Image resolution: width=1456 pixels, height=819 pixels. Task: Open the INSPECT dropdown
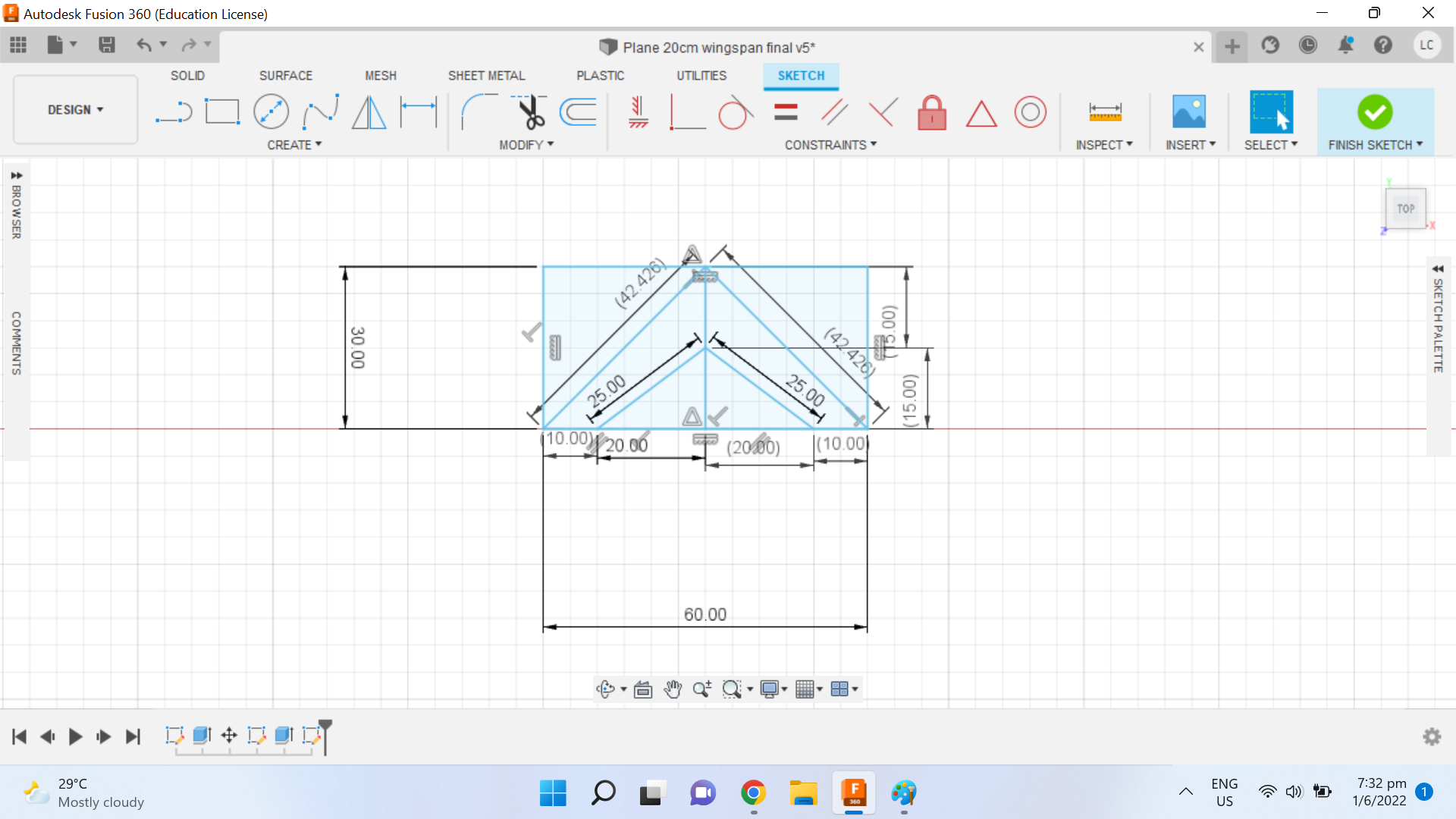[1104, 144]
